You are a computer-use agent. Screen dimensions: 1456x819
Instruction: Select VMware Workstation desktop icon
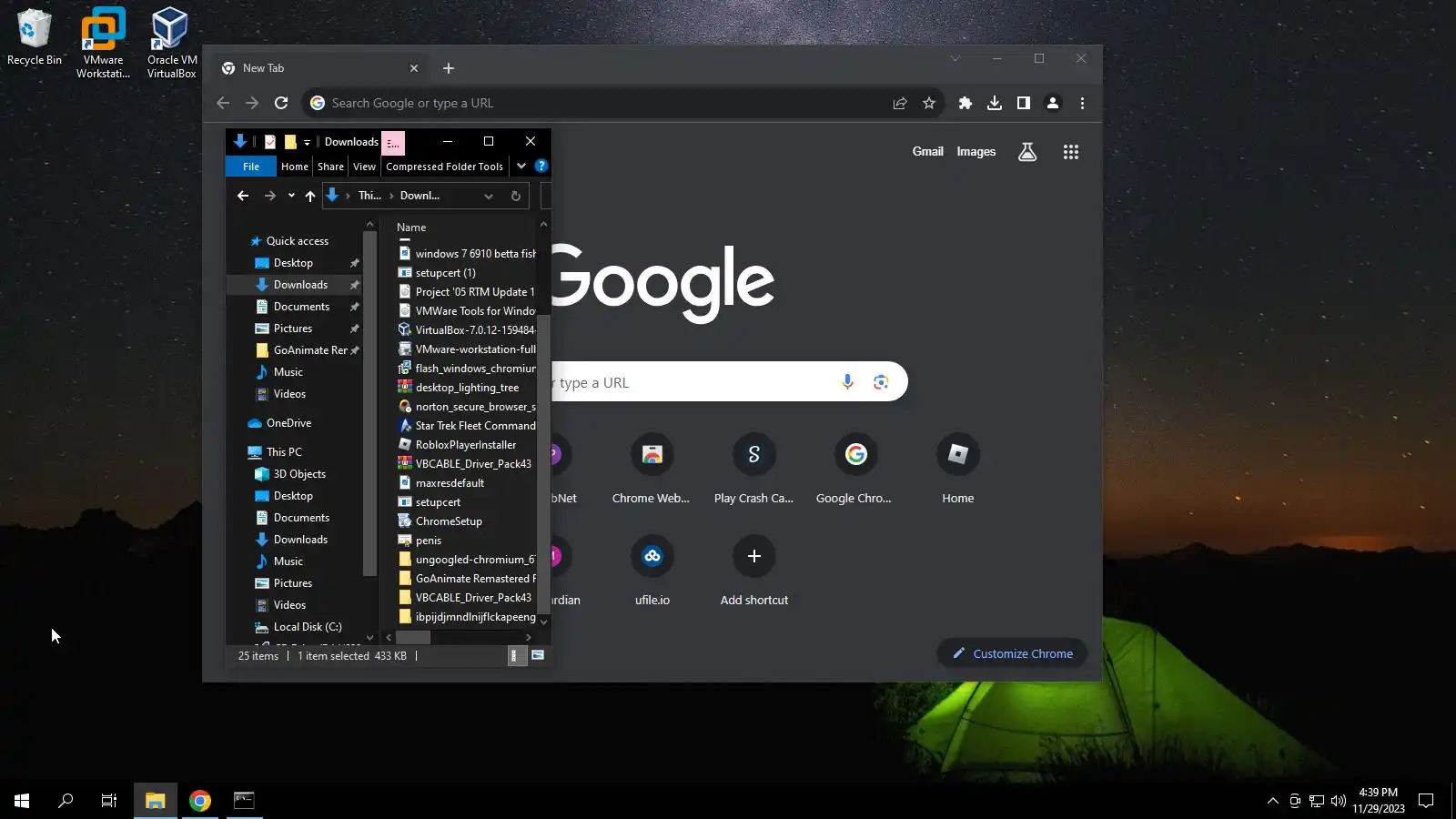tap(103, 43)
